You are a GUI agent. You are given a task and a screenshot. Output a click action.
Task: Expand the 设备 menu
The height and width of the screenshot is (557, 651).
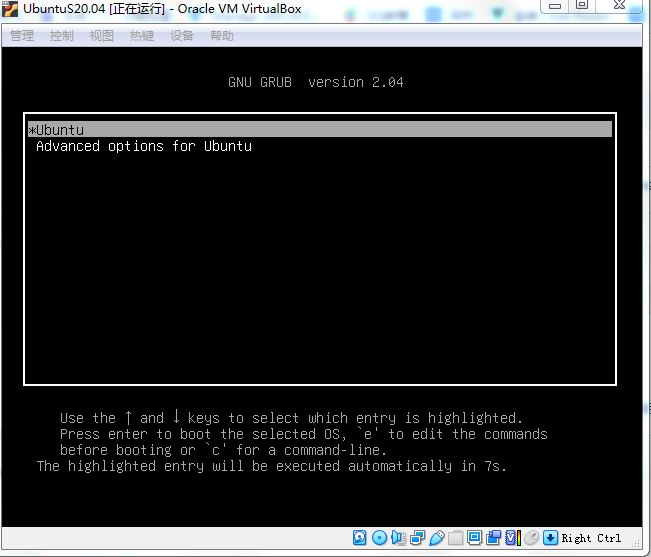(x=182, y=36)
